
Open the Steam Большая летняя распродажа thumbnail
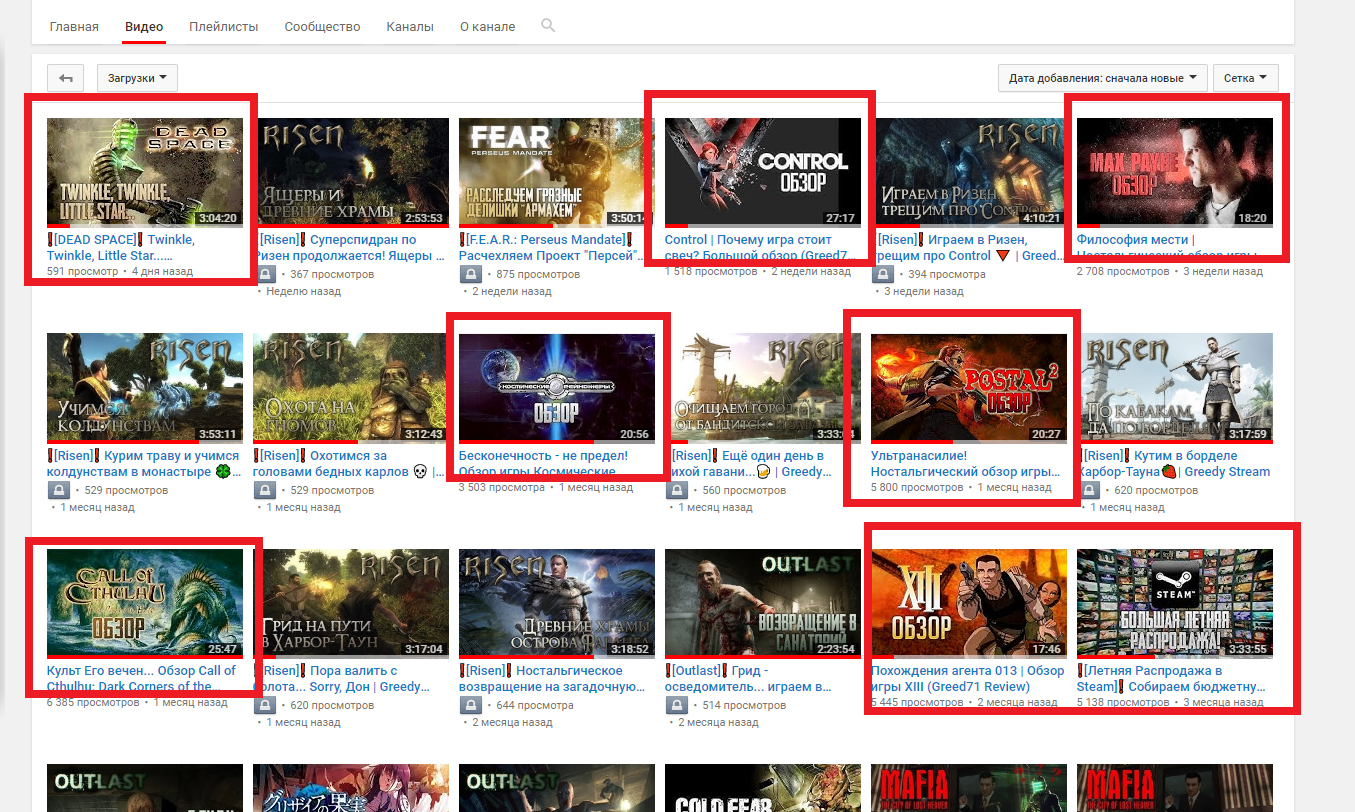[x=1175, y=603]
